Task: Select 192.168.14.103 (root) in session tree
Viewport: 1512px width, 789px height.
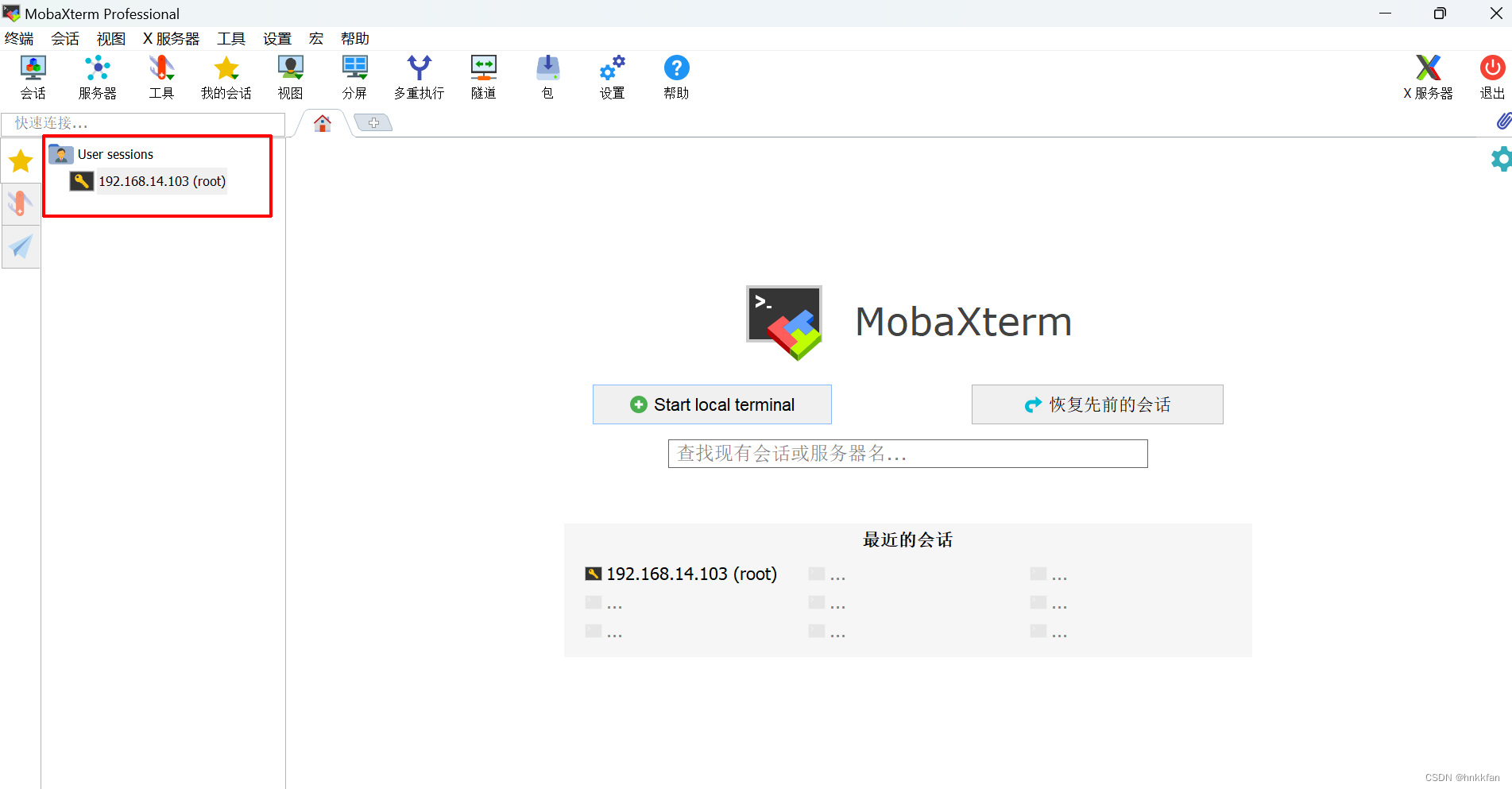Action: [162, 181]
